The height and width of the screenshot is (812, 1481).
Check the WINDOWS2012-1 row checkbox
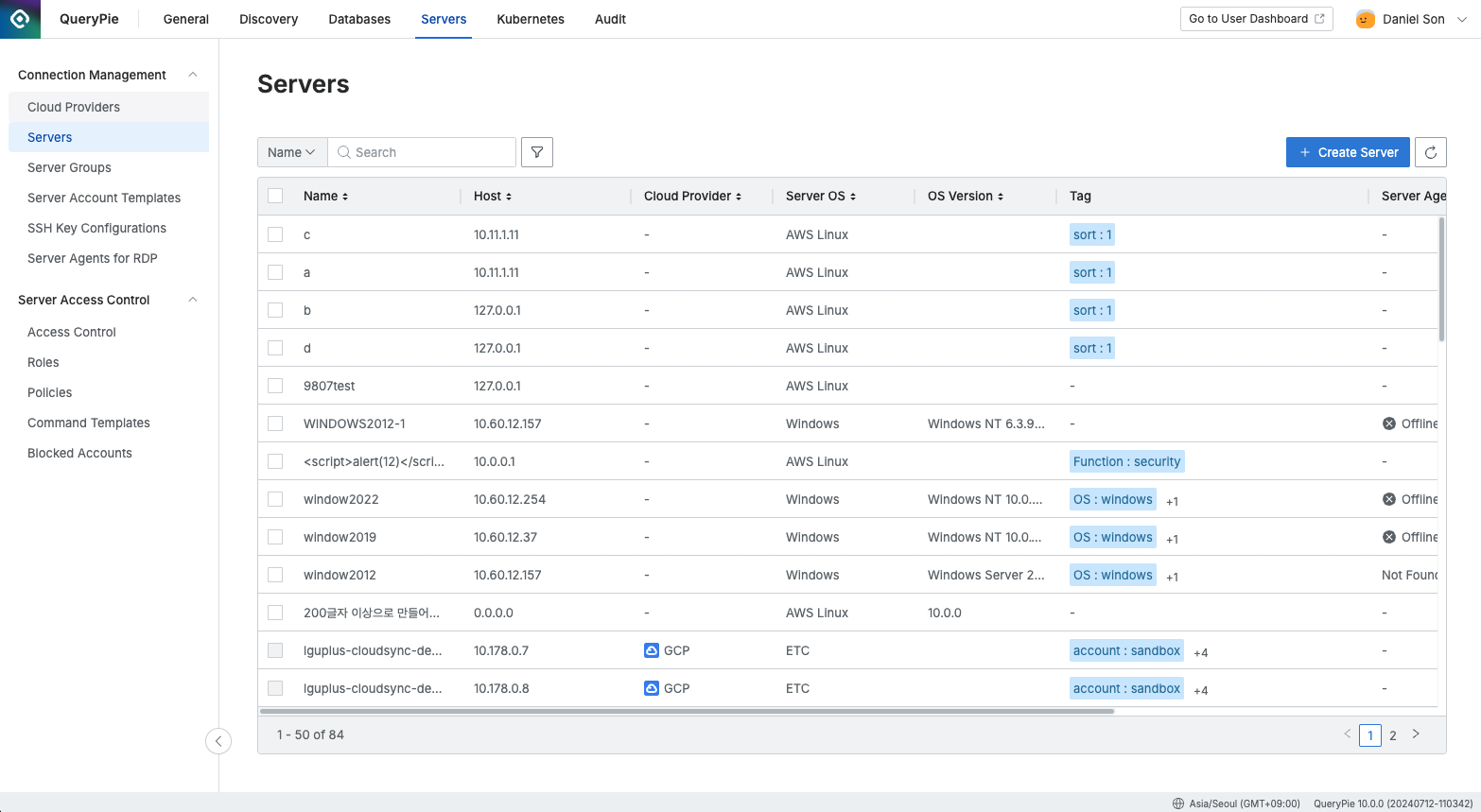tap(275, 423)
